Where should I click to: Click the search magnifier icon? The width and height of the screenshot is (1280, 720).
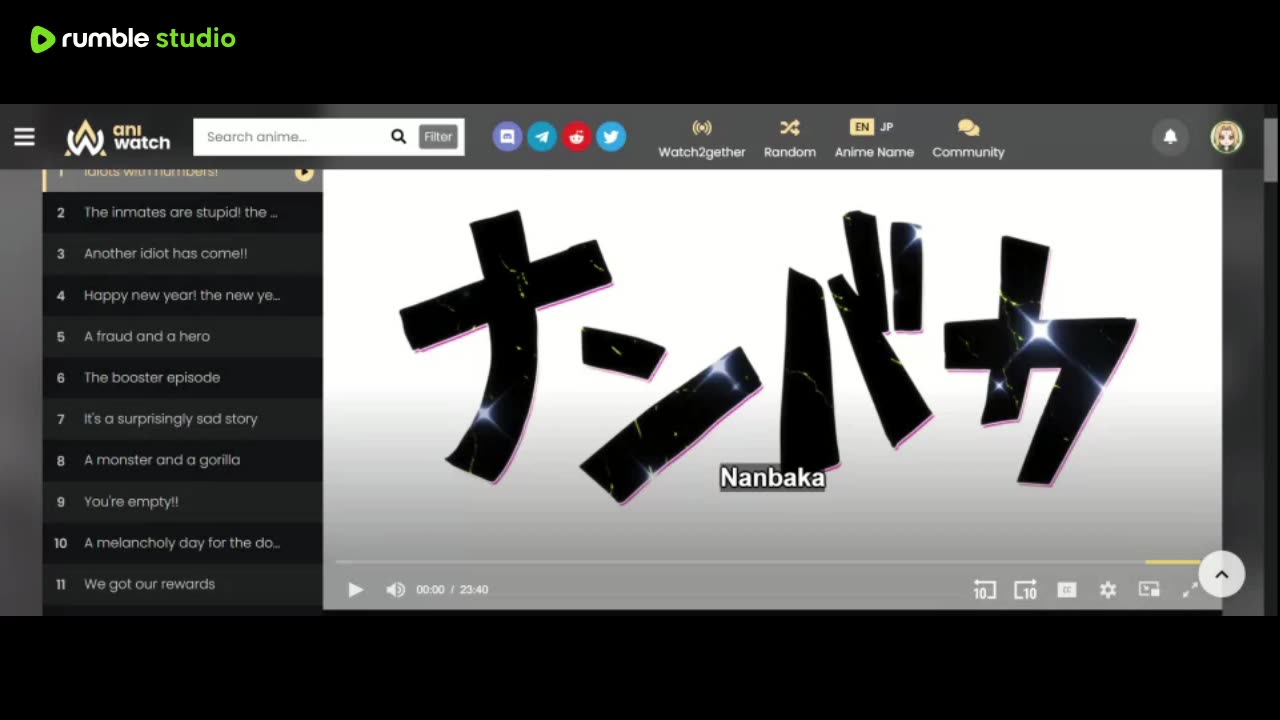click(398, 137)
